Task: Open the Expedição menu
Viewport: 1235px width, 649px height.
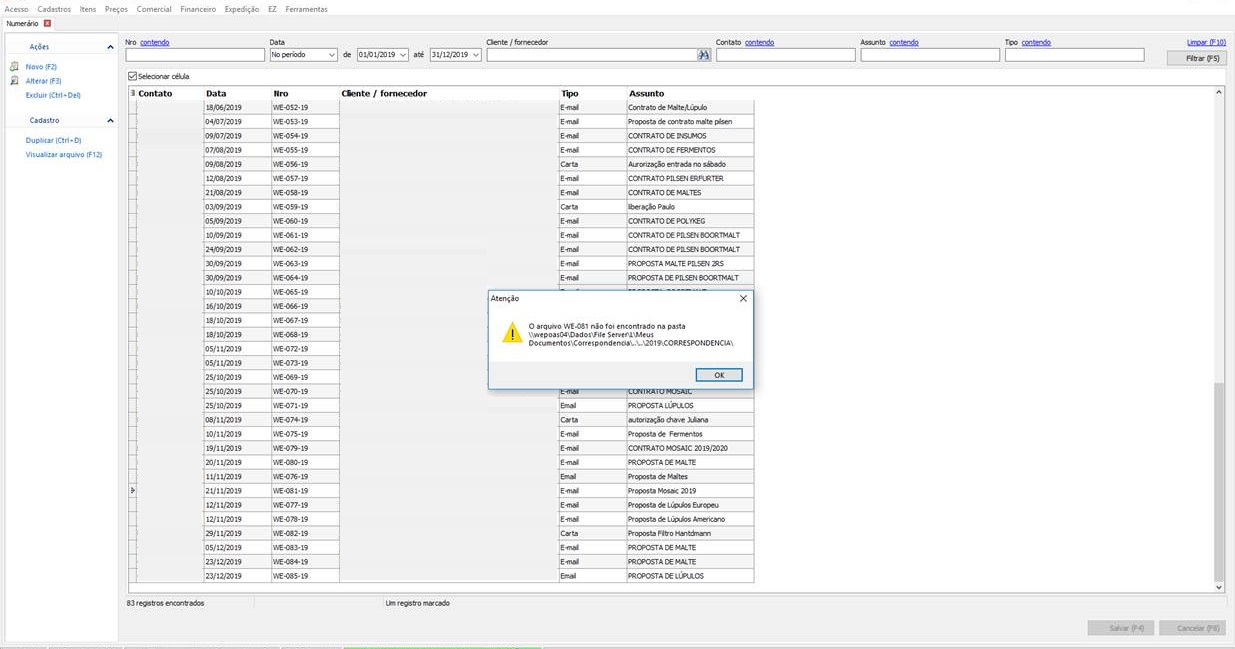Action: pos(242,9)
